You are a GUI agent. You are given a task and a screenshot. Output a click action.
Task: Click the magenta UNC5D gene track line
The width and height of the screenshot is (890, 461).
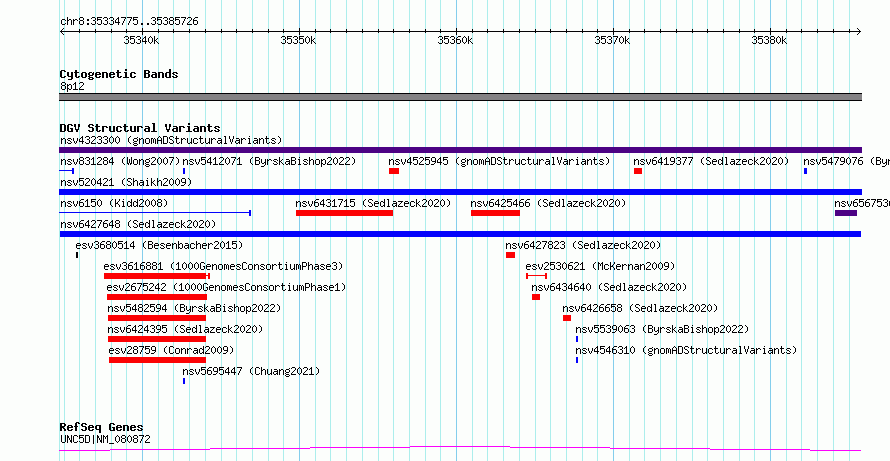click(x=460, y=449)
